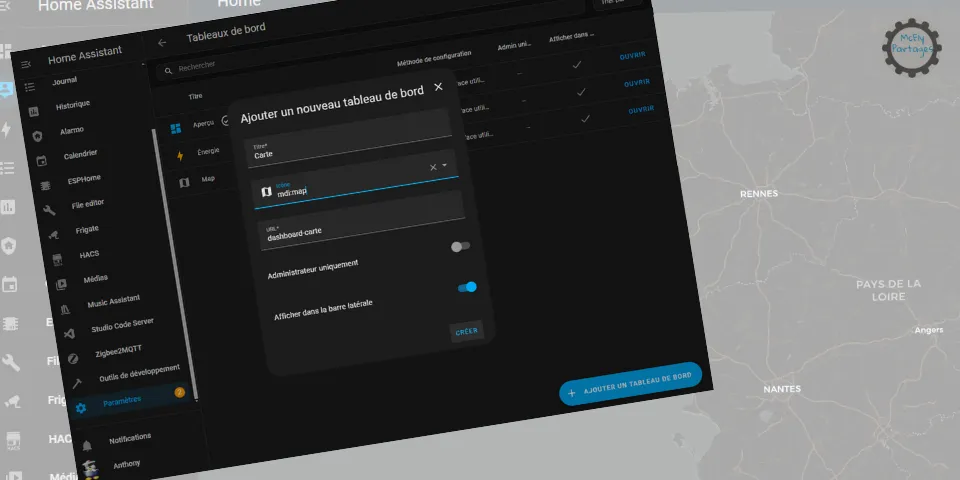Open Zigbee2MQTT in the sidebar
960x480 pixels.
[x=118, y=351]
